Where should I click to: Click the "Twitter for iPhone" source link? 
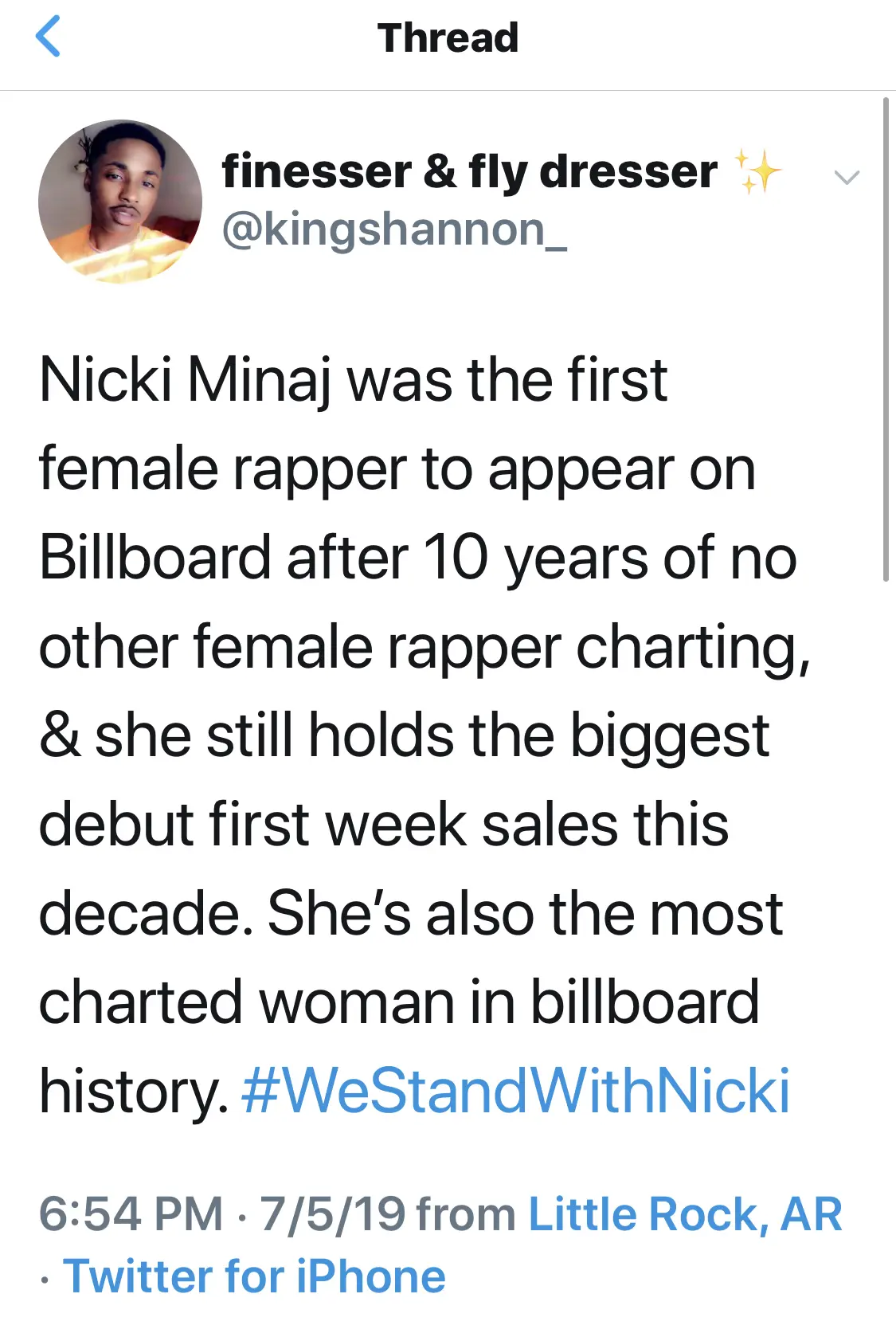(254, 1276)
